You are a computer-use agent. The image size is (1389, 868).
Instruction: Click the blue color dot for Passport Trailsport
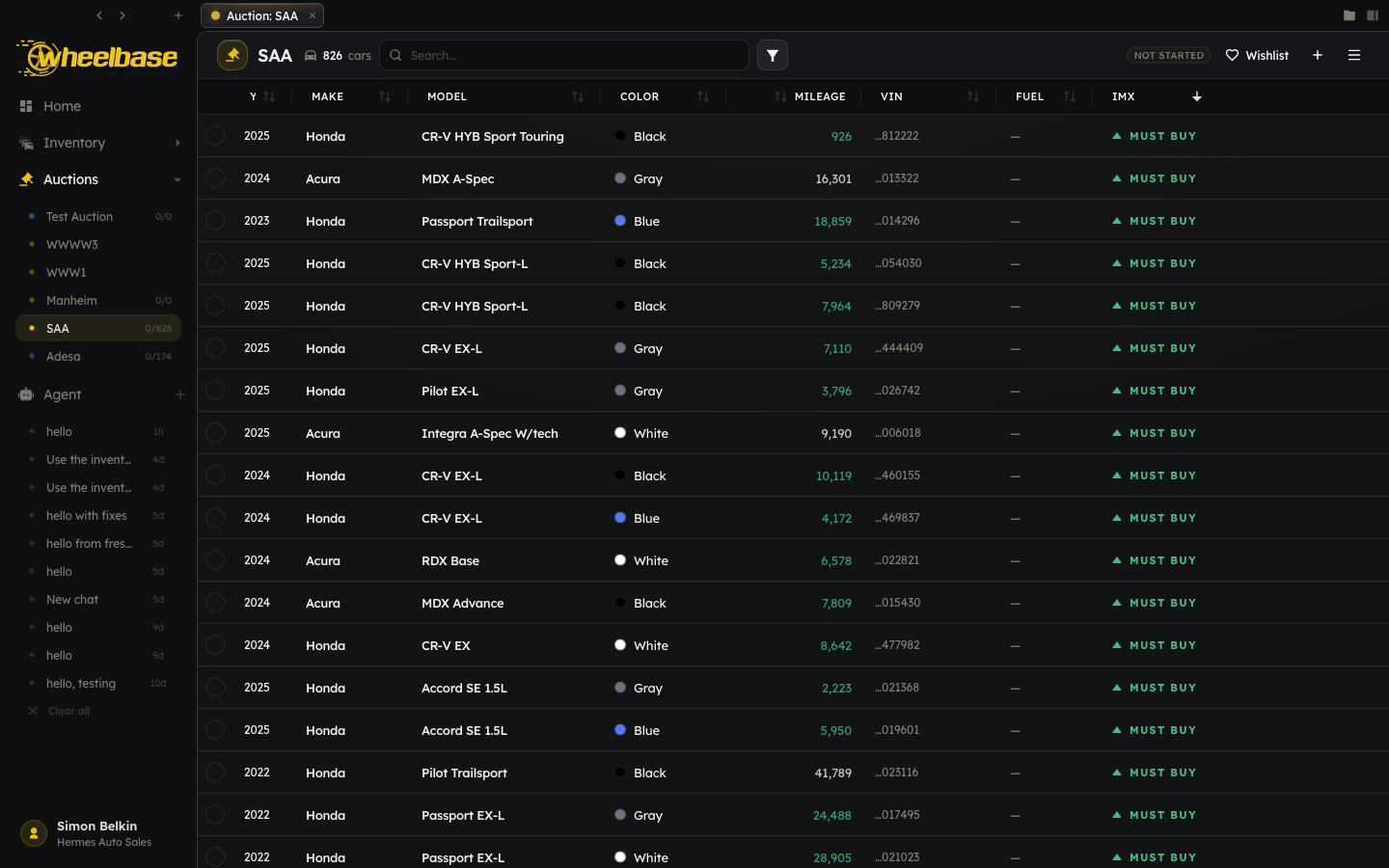(620, 221)
